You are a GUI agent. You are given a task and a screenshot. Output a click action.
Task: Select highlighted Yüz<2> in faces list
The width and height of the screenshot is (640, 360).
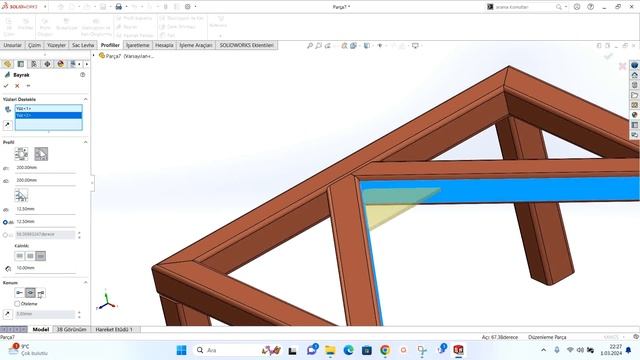tap(49, 115)
